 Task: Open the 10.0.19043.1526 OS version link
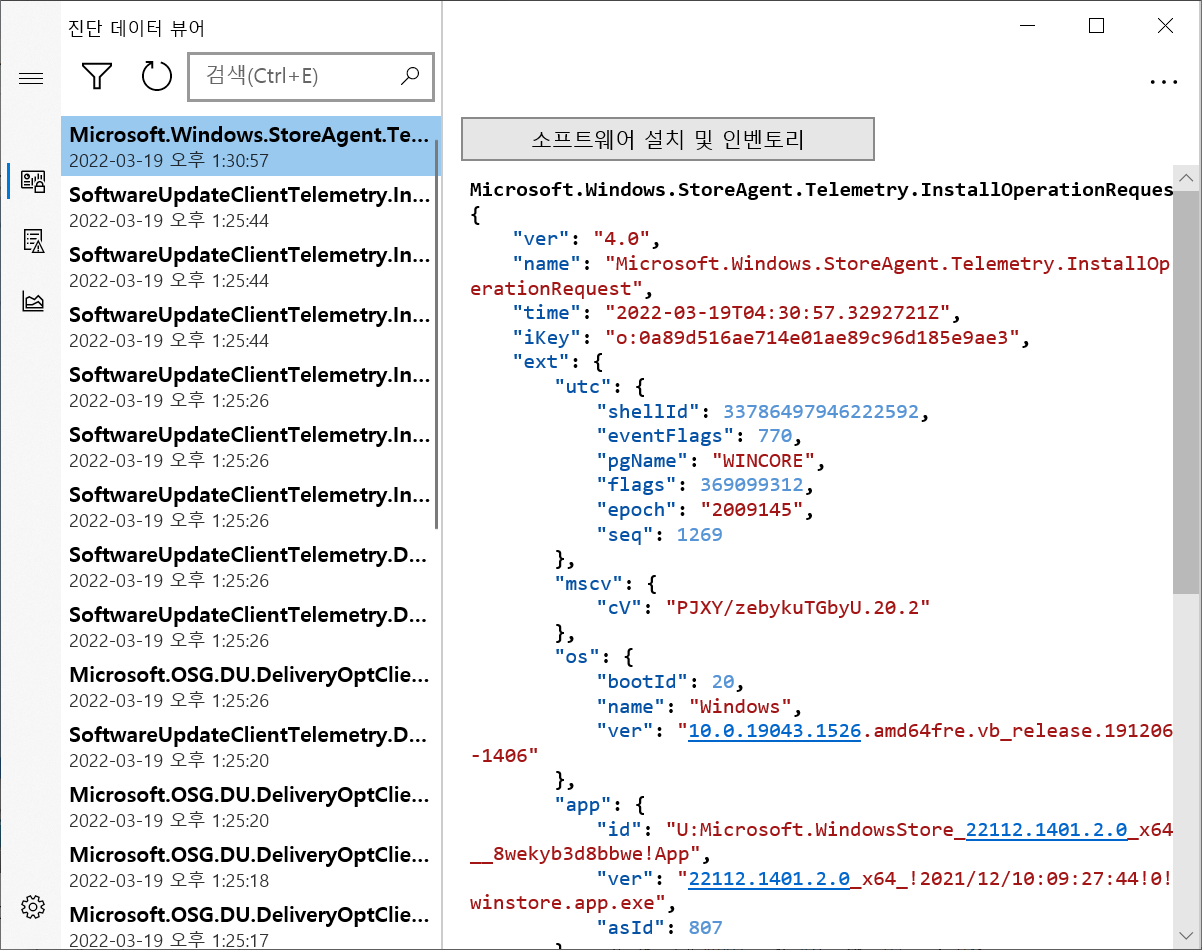775,731
